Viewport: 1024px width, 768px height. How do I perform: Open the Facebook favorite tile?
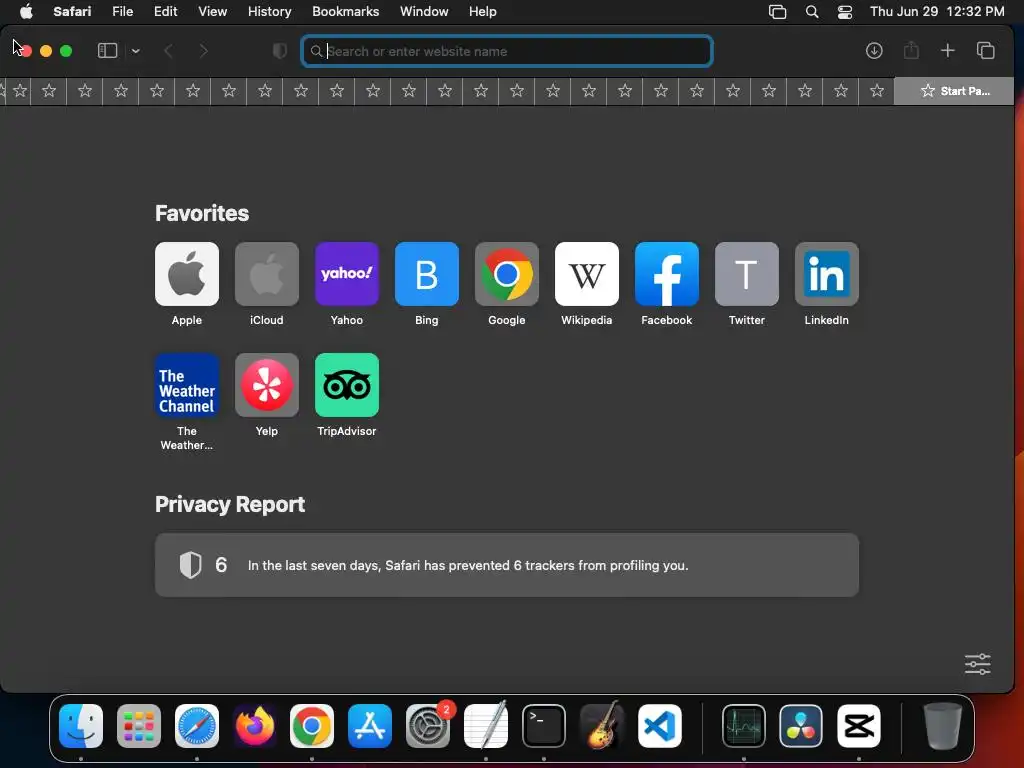(667, 274)
